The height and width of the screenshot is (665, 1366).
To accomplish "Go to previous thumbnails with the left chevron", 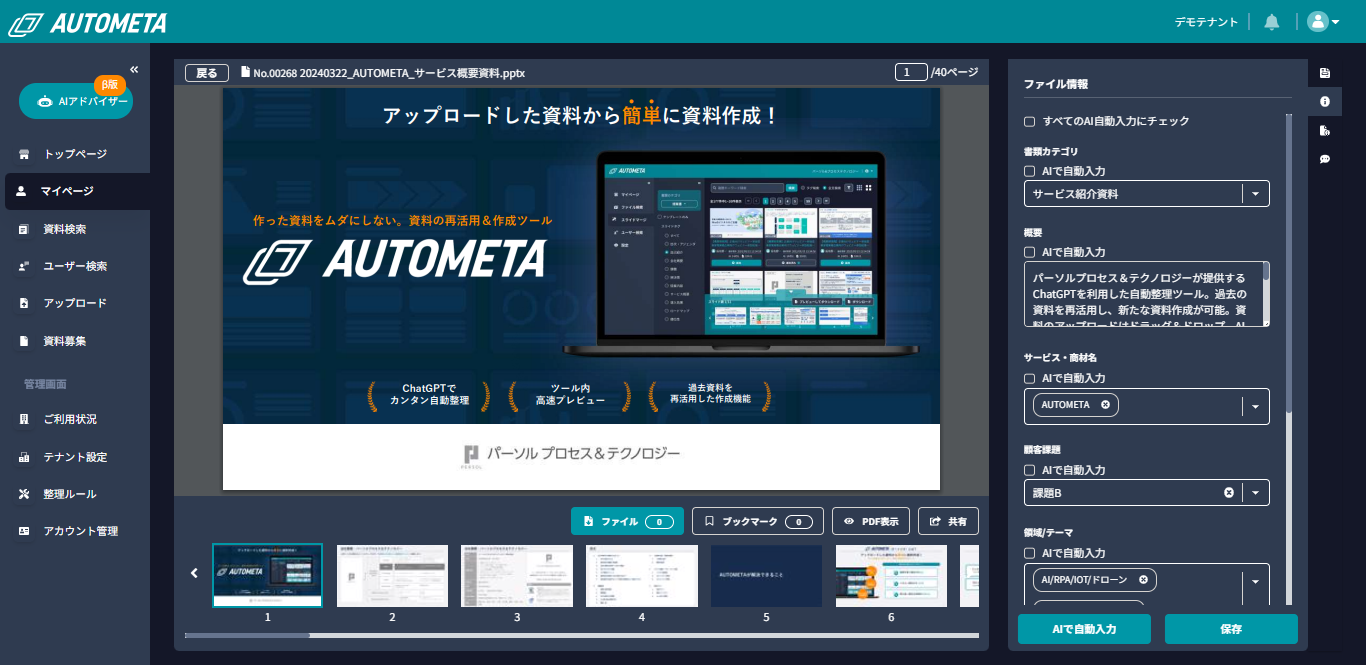I will click(x=194, y=573).
